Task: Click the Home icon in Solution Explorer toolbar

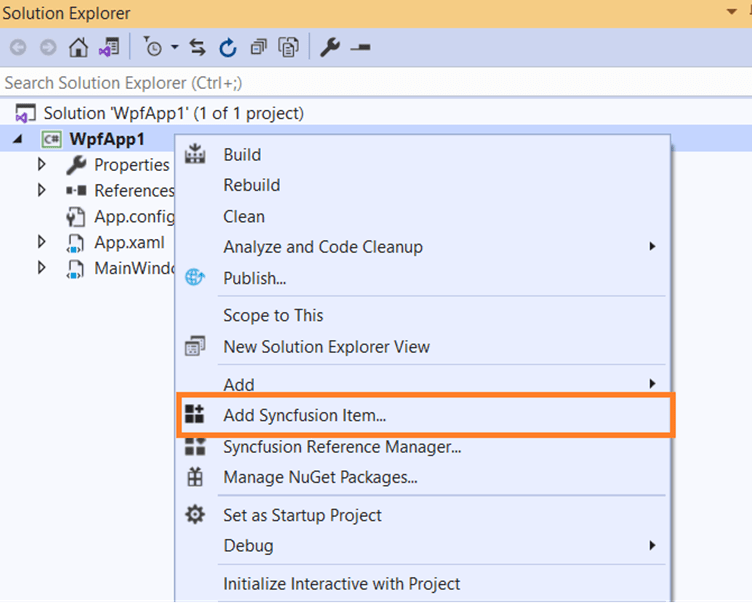Action: [x=78, y=47]
